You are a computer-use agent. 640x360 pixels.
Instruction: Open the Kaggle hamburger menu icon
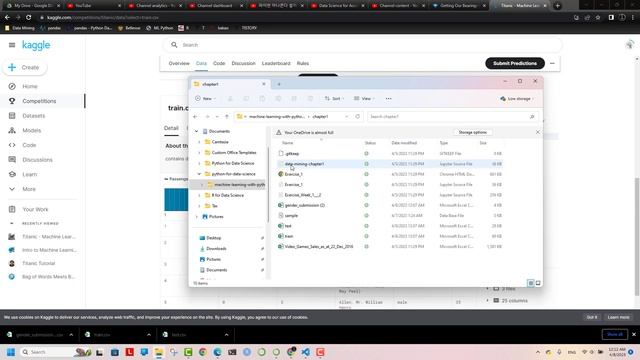[12, 45]
